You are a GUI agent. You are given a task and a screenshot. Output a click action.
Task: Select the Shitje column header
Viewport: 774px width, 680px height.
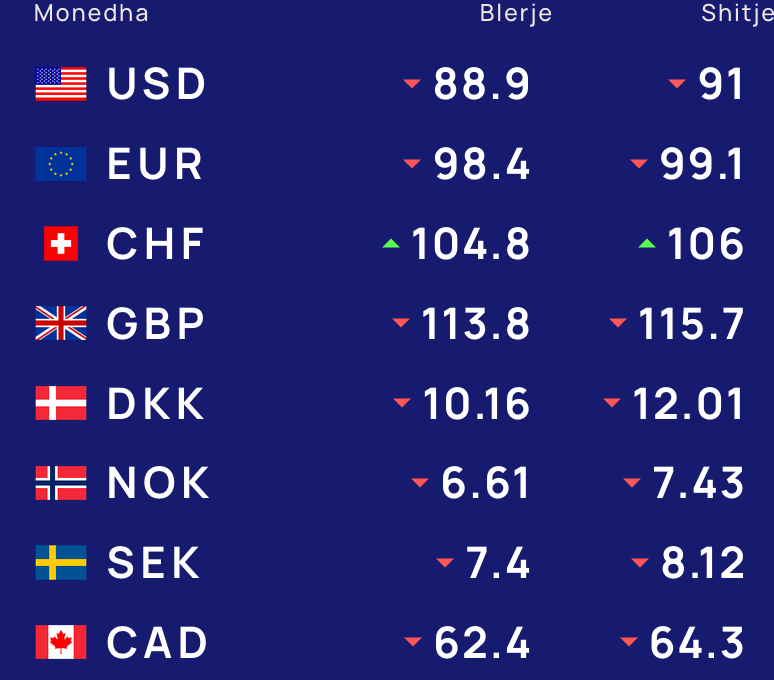[737, 13]
